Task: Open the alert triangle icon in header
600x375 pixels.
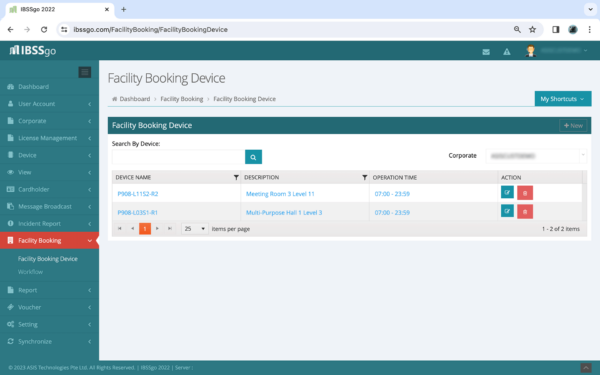Action: (x=507, y=52)
